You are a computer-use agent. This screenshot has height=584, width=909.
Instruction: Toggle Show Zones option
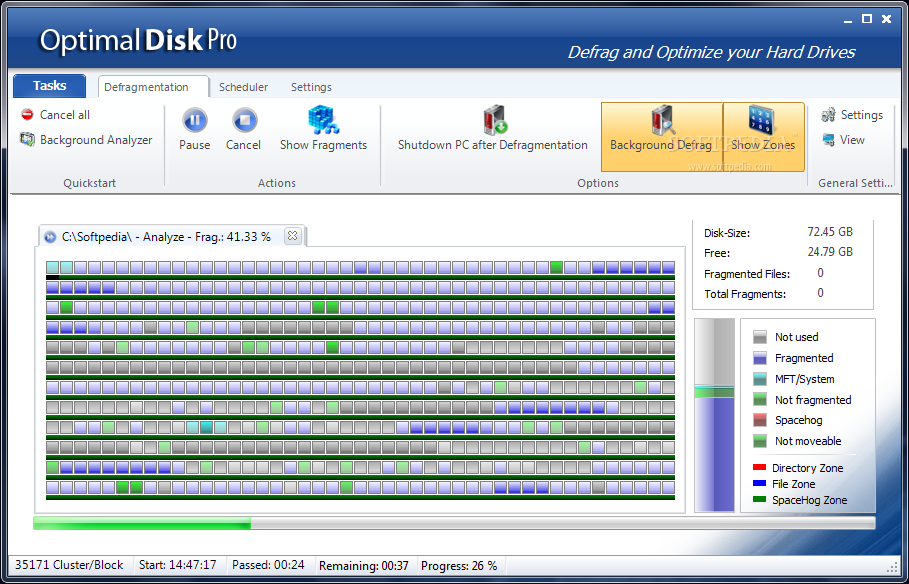(763, 137)
